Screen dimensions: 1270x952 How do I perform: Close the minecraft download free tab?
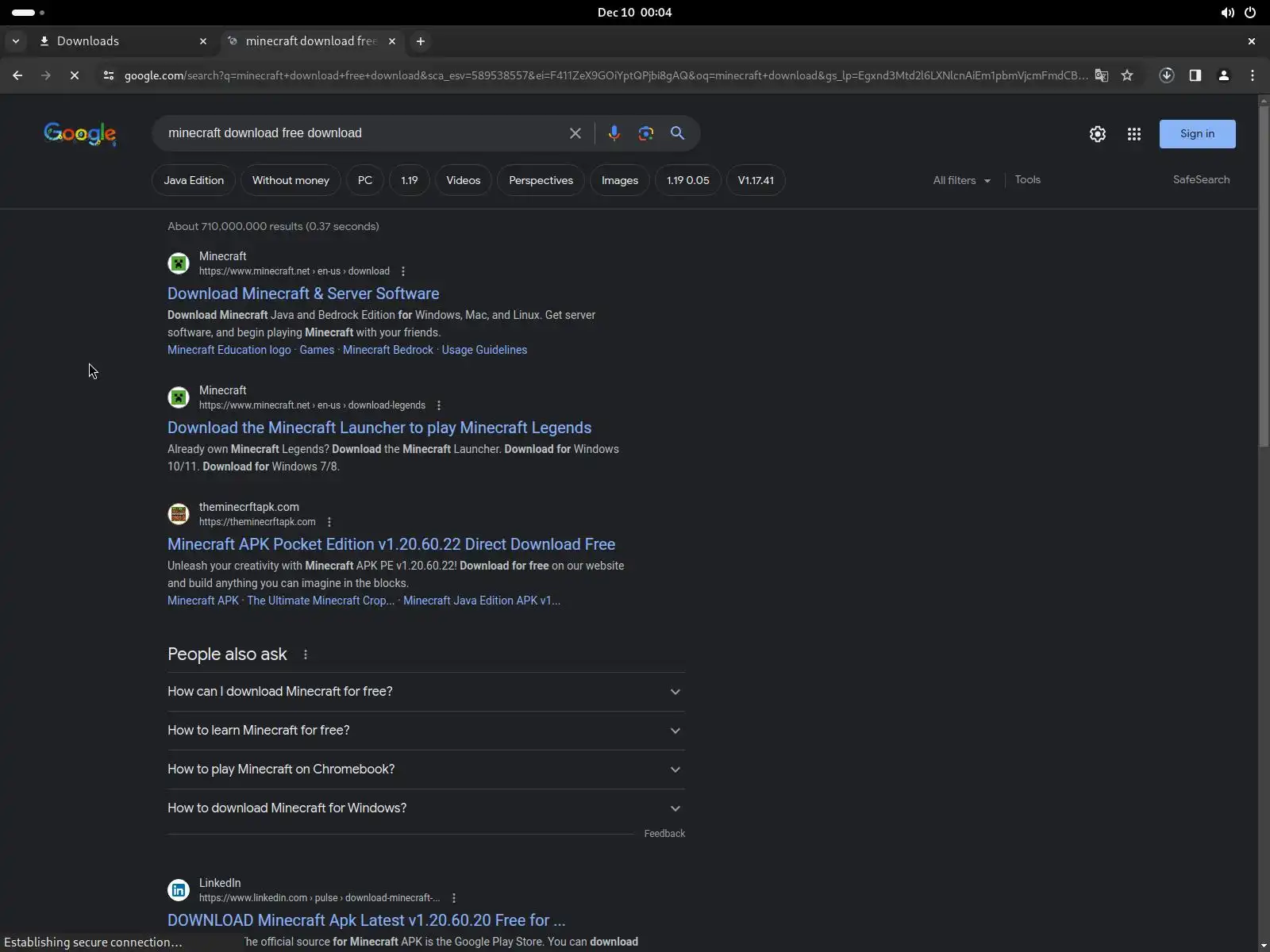[x=392, y=41]
